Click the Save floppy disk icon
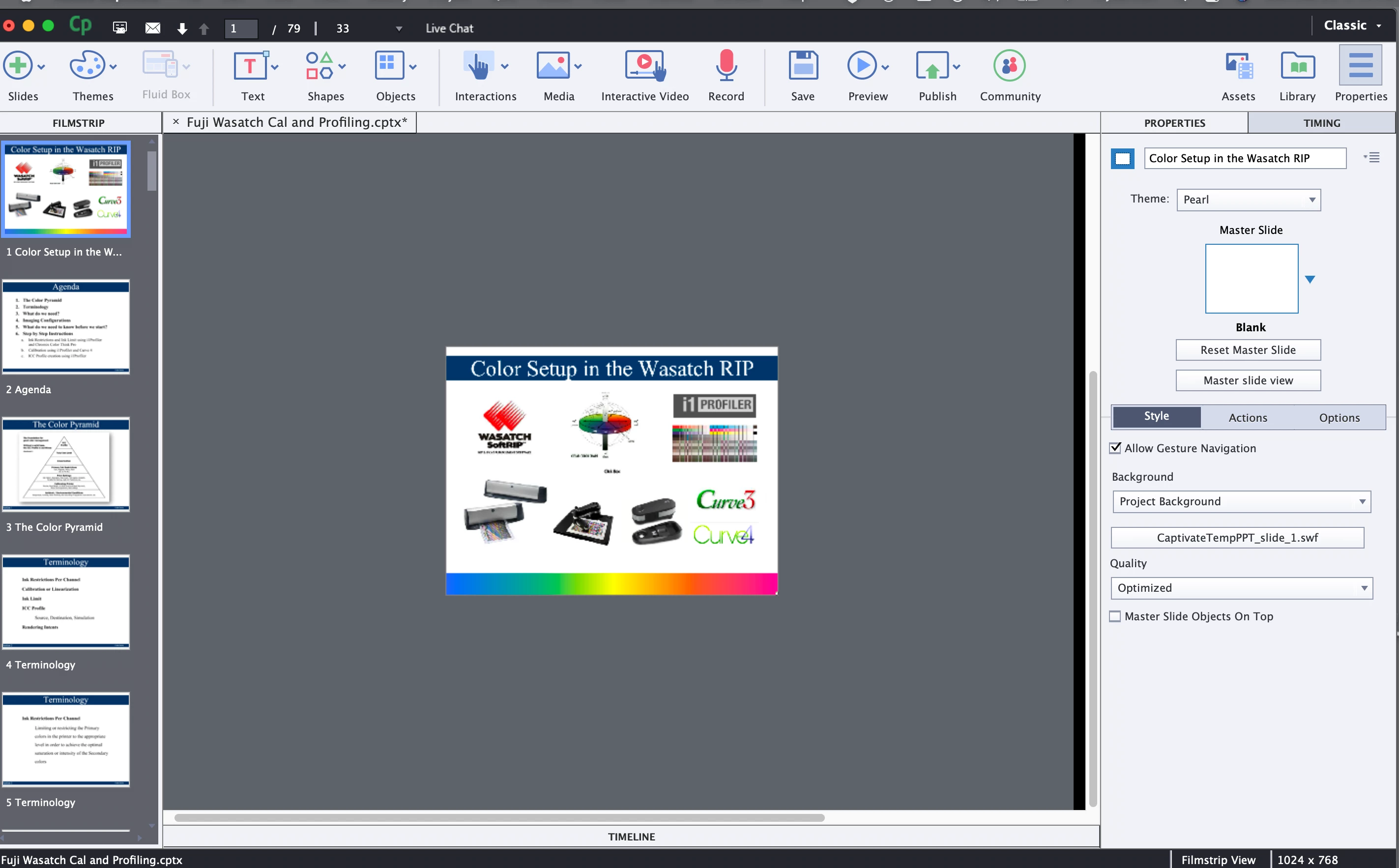Screen dimensions: 1399x868 [803, 66]
